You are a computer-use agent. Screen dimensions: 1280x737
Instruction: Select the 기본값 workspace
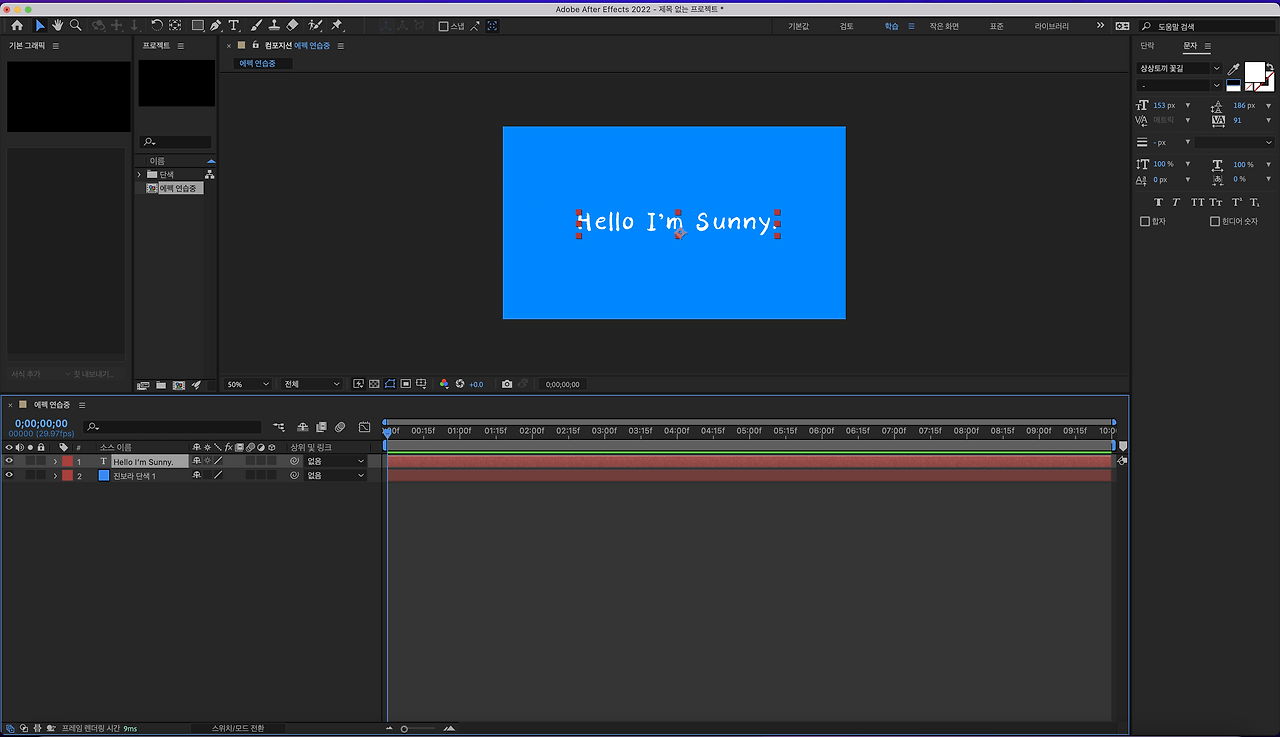(798, 26)
